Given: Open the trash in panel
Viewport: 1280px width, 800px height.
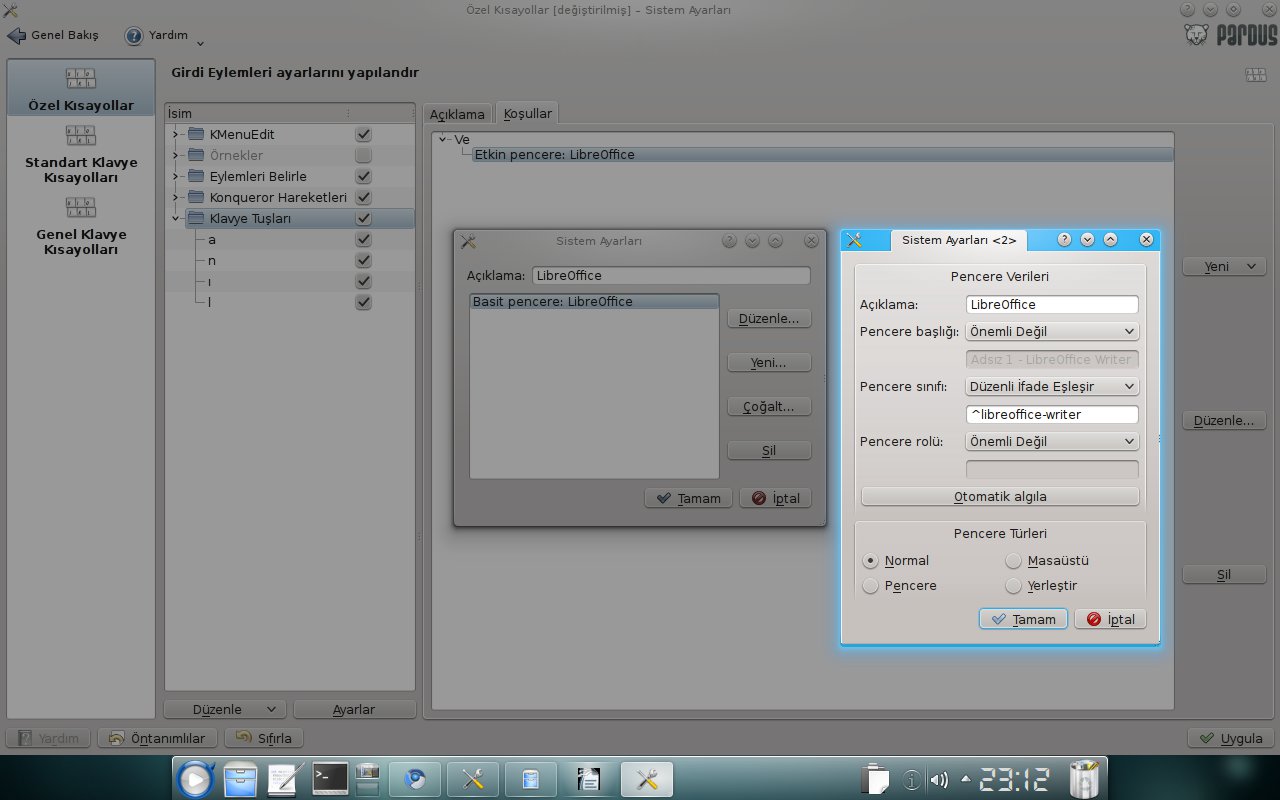Looking at the screenshot, I should pyautogui.click(x=1084, y=778).
